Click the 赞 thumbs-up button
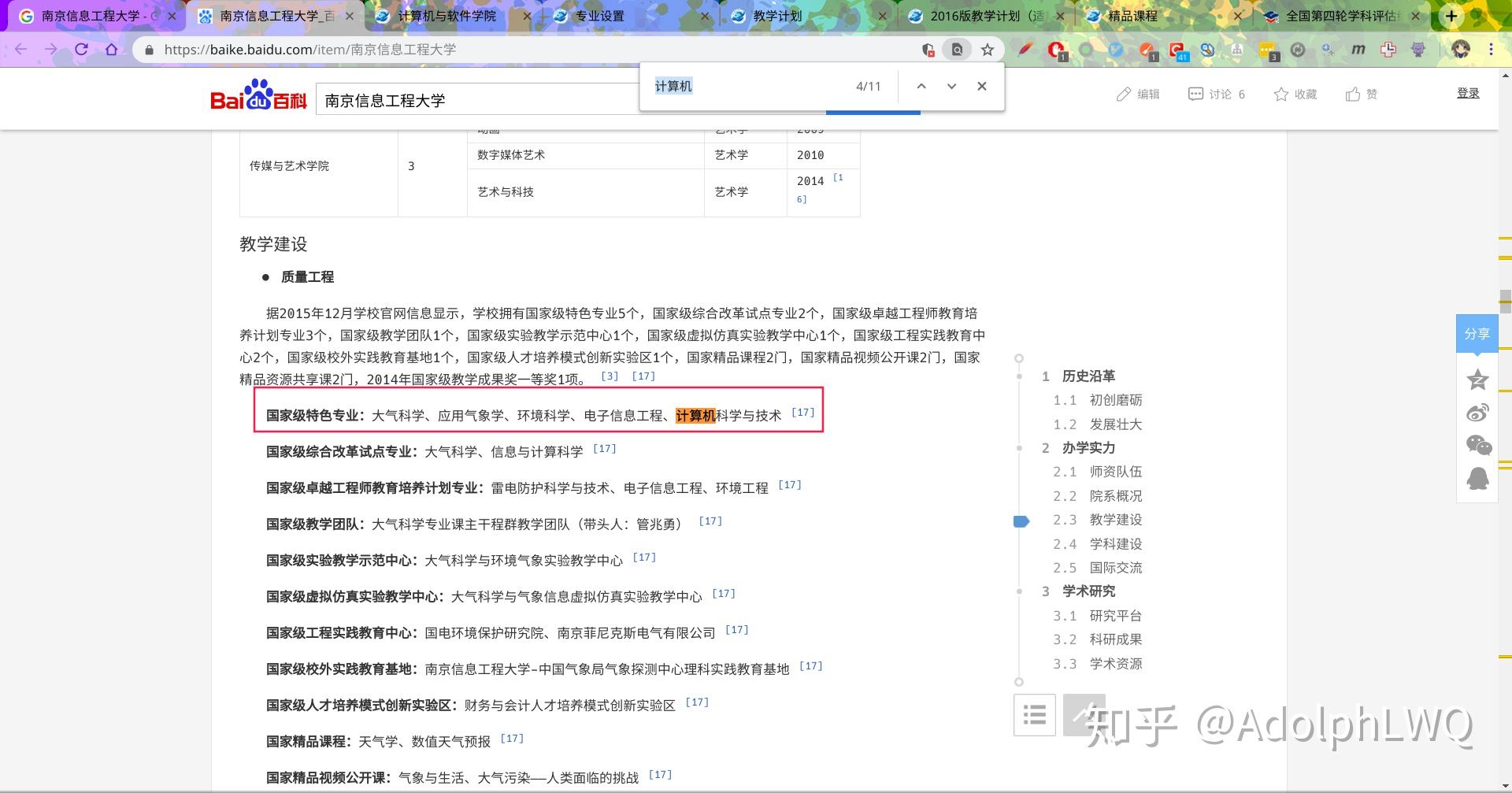1512x793 pixels. point(1362,94)
